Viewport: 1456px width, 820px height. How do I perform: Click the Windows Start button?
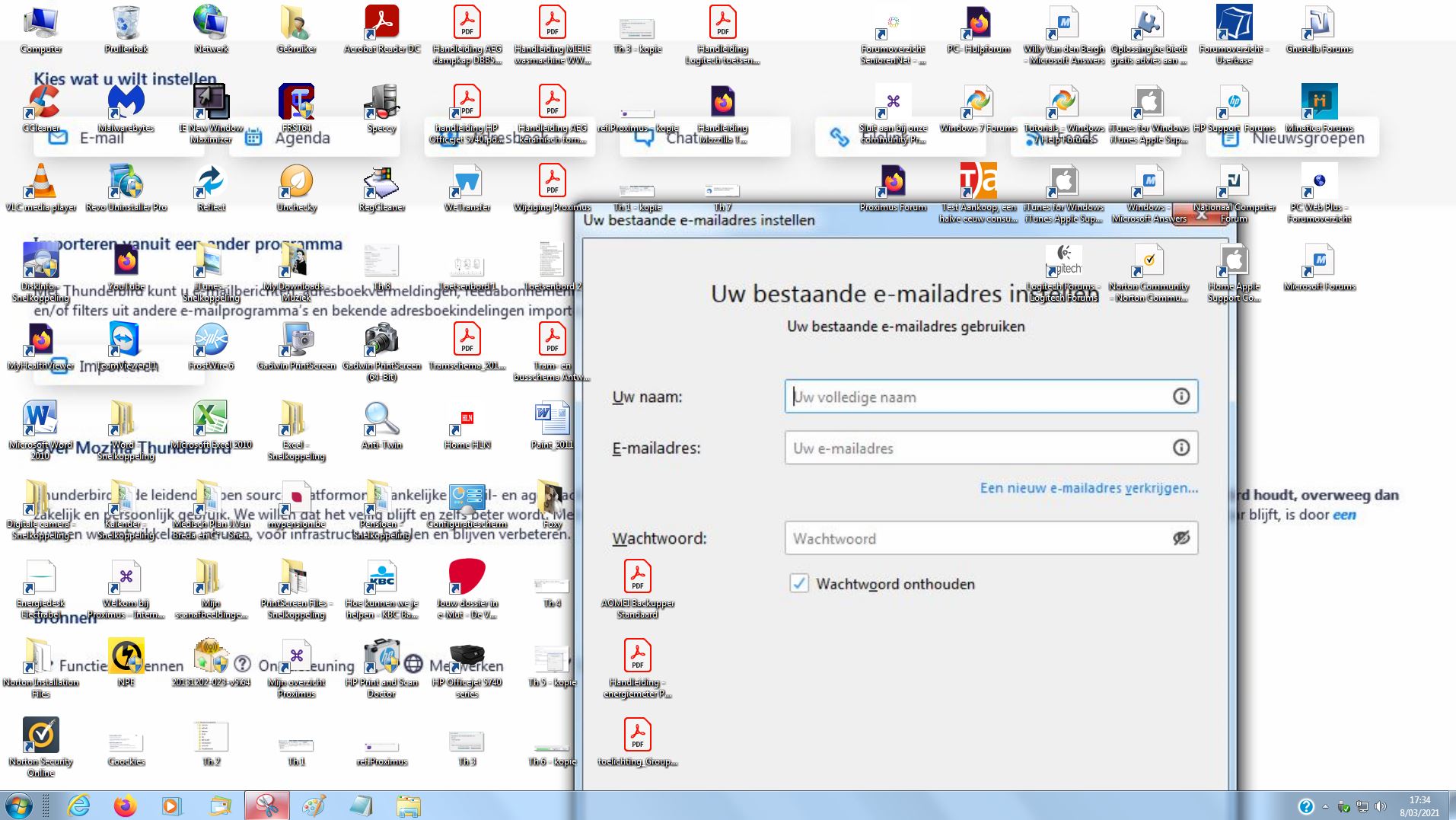tap(19, 806)
